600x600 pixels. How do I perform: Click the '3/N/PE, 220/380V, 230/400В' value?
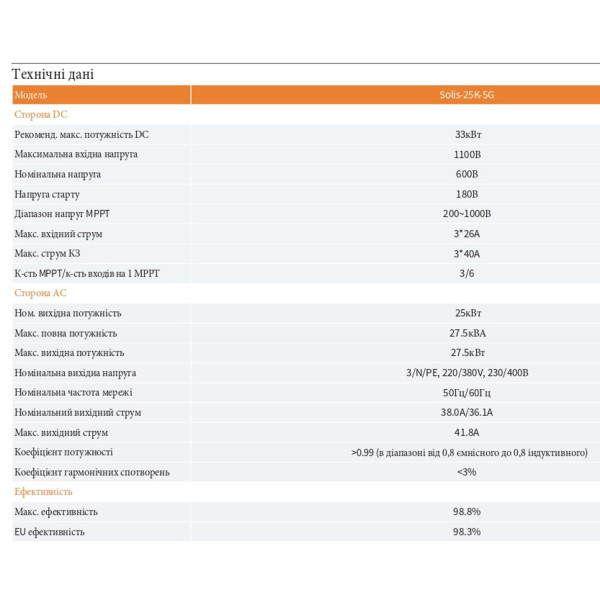[x=467, y=373]
